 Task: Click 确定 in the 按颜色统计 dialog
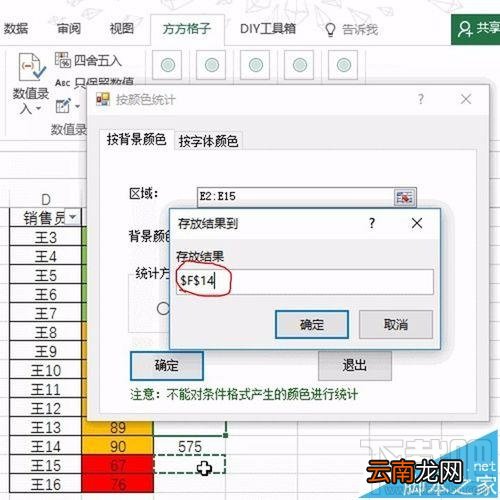pyautogui.click(x=167, y=366)
